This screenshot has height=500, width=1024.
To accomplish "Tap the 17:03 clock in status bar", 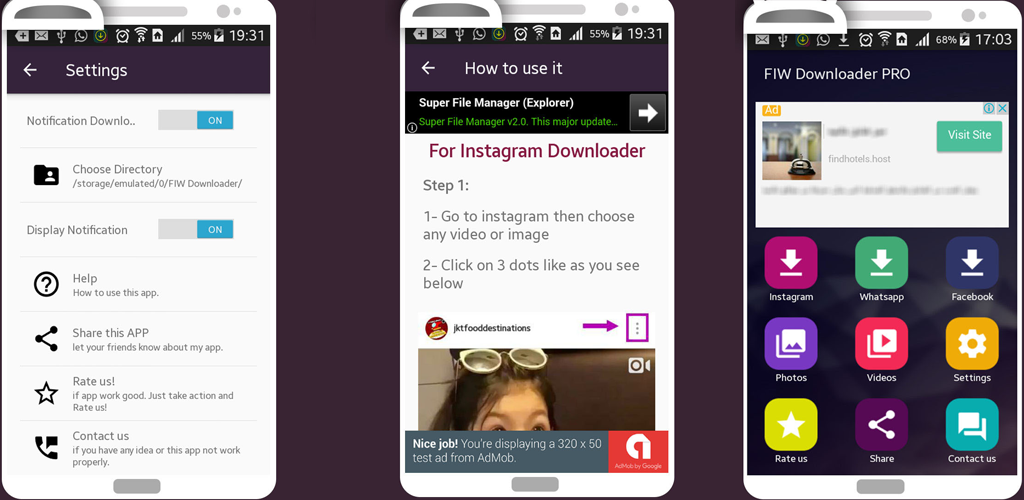I will [x=993, y=39].
